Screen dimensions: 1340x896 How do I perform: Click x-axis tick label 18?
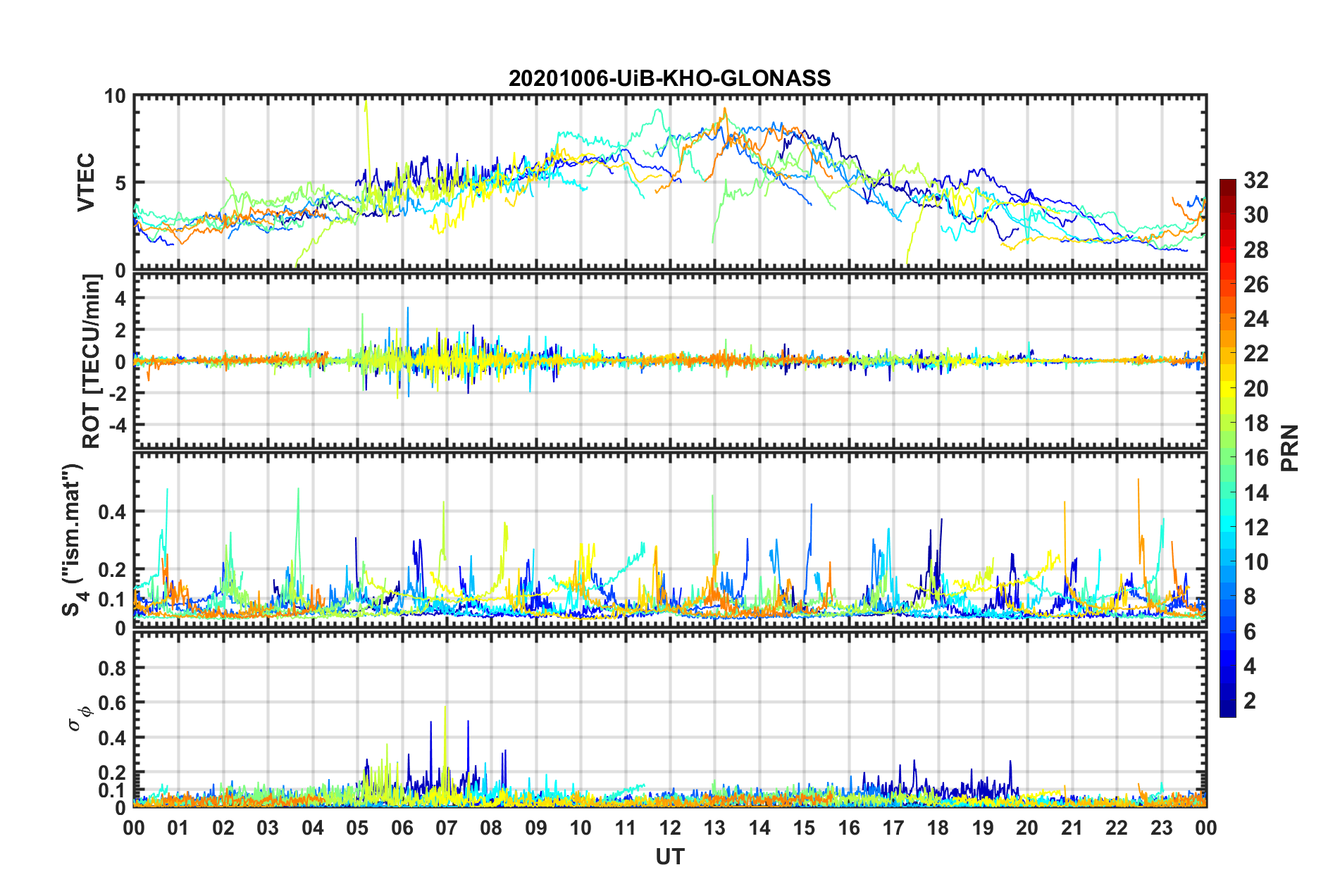(938, 828)
